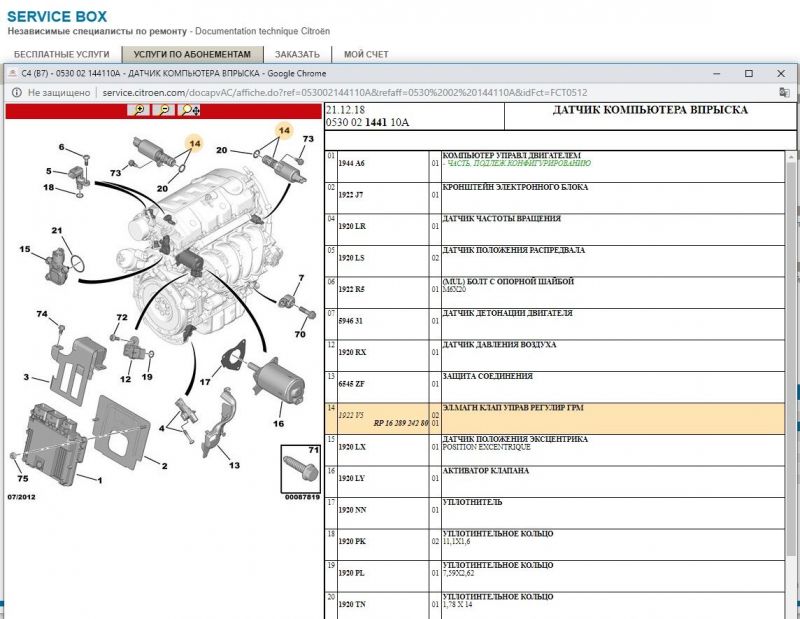The height and width of the screenshot is (619, 800).
Task: Click part number 16 on the diagram
Action: [x=277, y=424]
